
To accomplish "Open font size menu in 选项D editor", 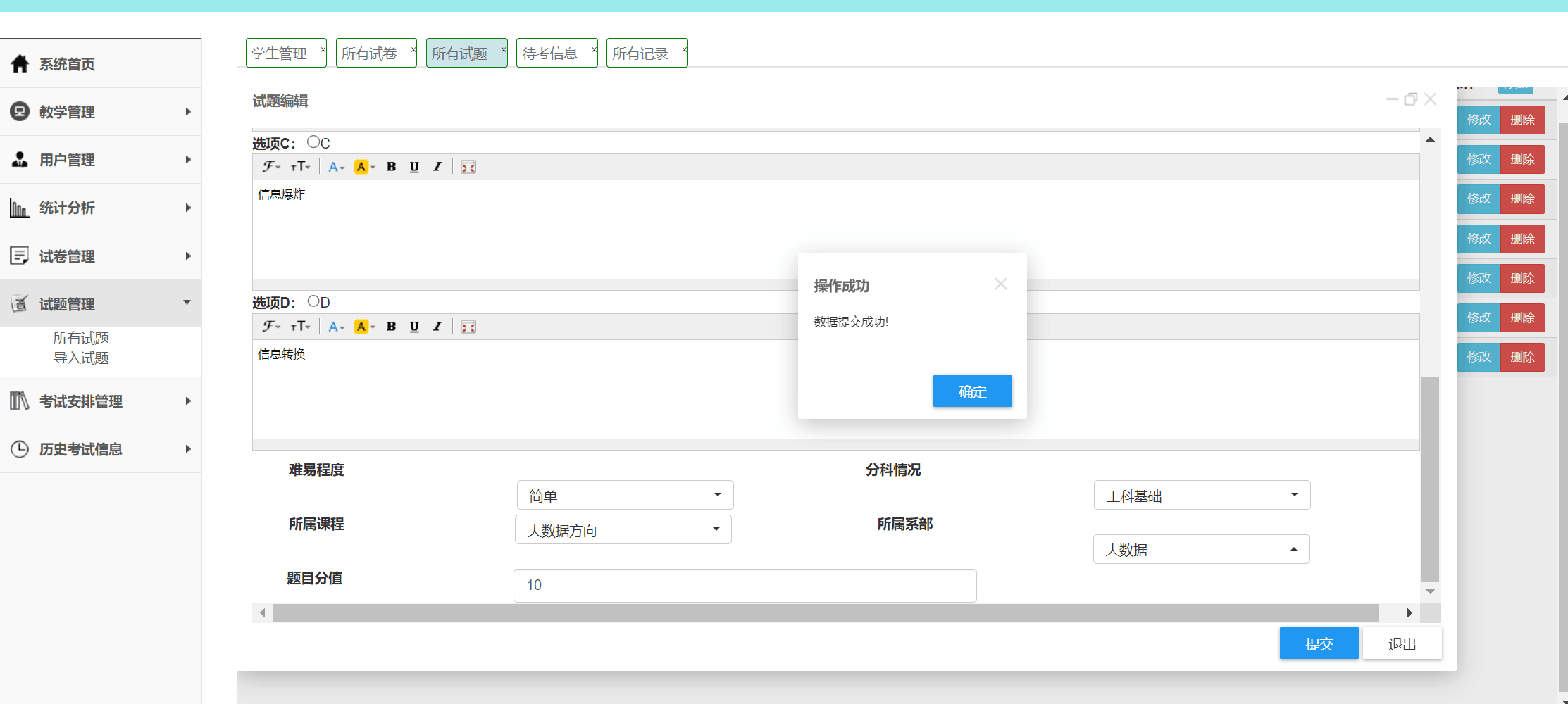I will (x=300, y=327).
